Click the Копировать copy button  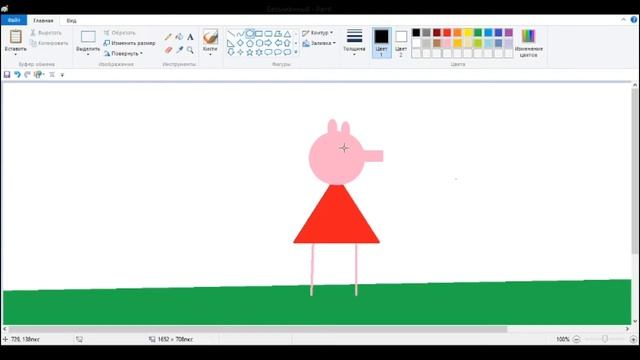point(49,43)
